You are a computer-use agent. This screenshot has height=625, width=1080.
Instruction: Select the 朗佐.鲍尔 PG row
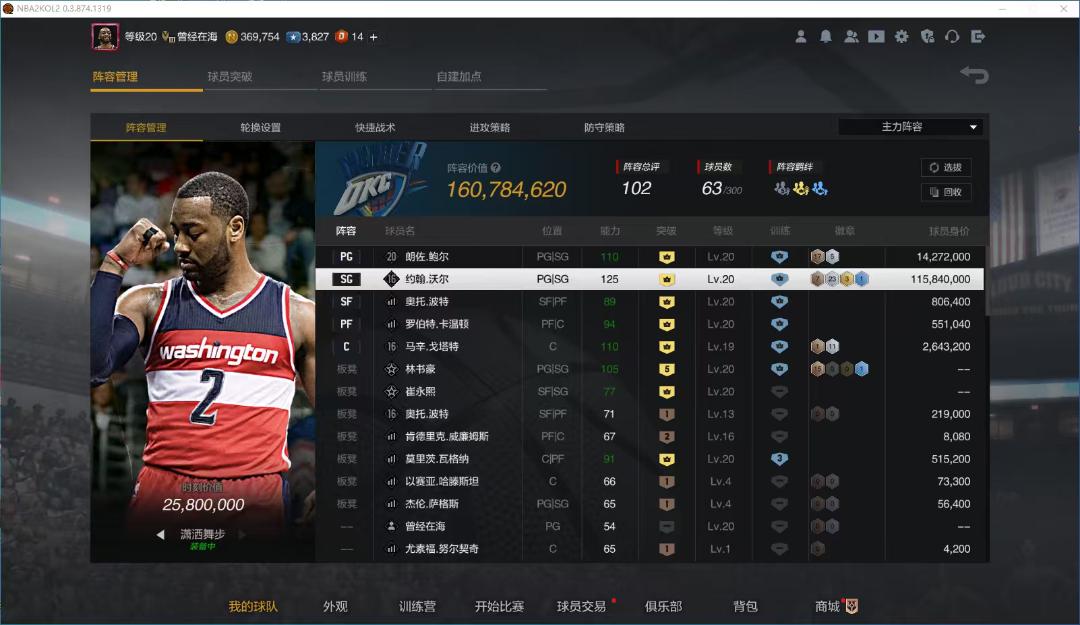click(x=650, y=256)
